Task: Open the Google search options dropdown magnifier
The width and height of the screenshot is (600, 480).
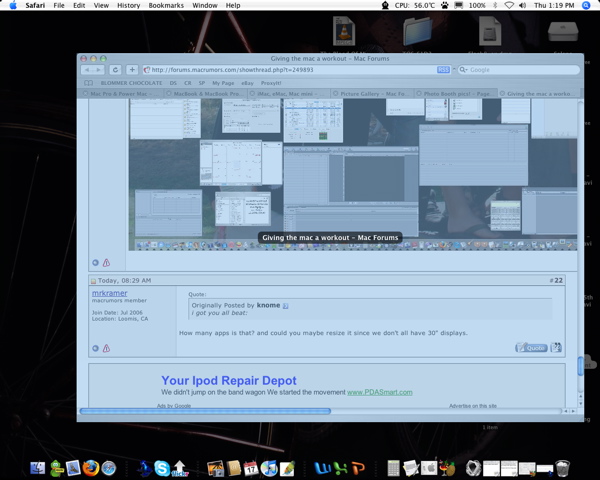Action: [x=463, y=70]
